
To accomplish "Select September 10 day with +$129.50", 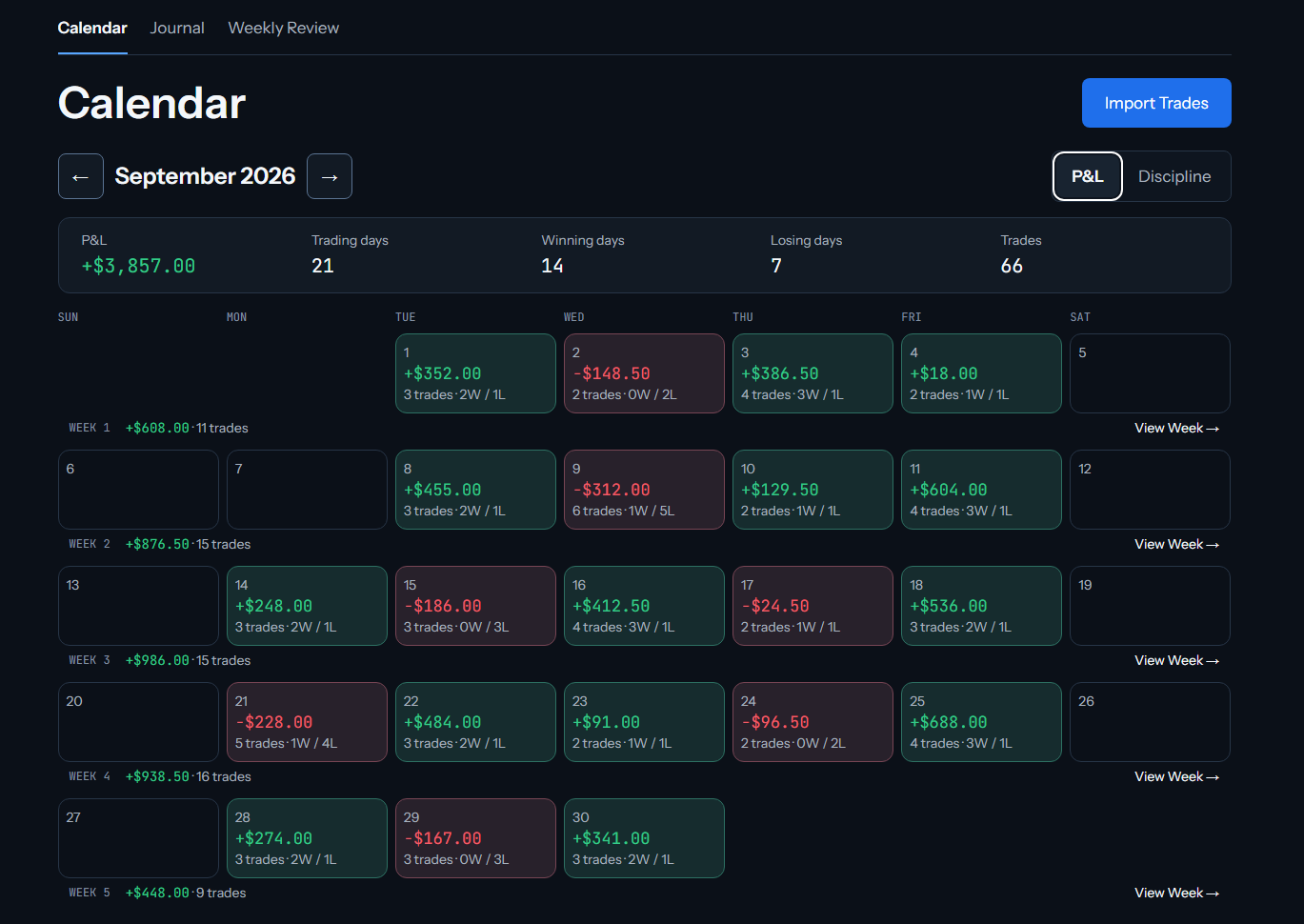I will click(x=812, y=490).
